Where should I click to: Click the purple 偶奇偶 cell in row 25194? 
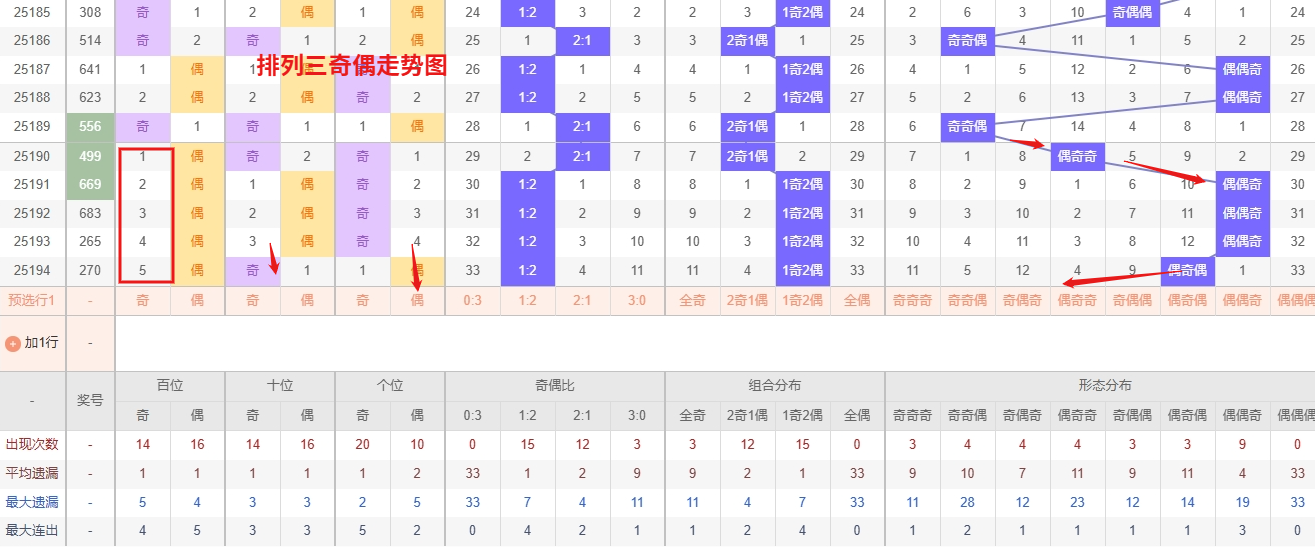1187,271
